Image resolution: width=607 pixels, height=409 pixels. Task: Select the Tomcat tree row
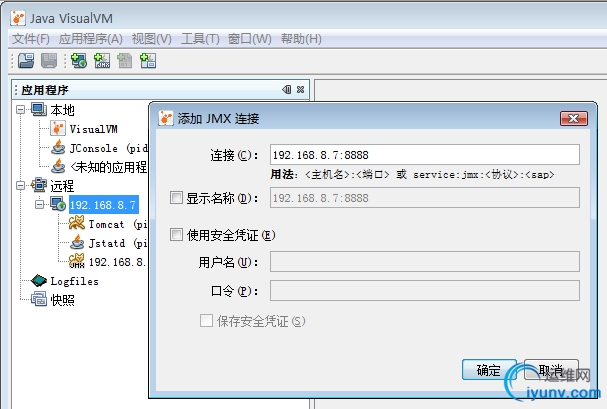tap(118, 224)
